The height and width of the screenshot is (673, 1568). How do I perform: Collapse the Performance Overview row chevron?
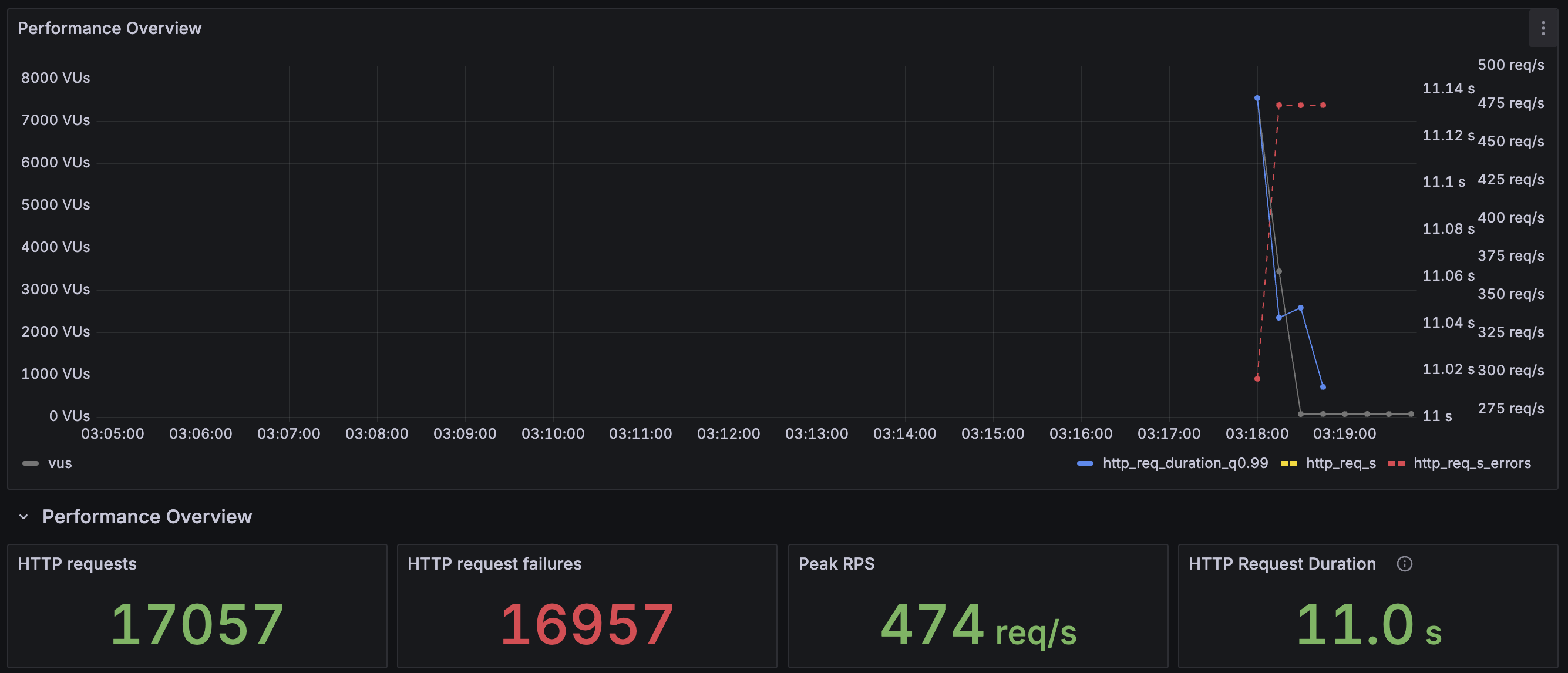[x=23, y=517]
